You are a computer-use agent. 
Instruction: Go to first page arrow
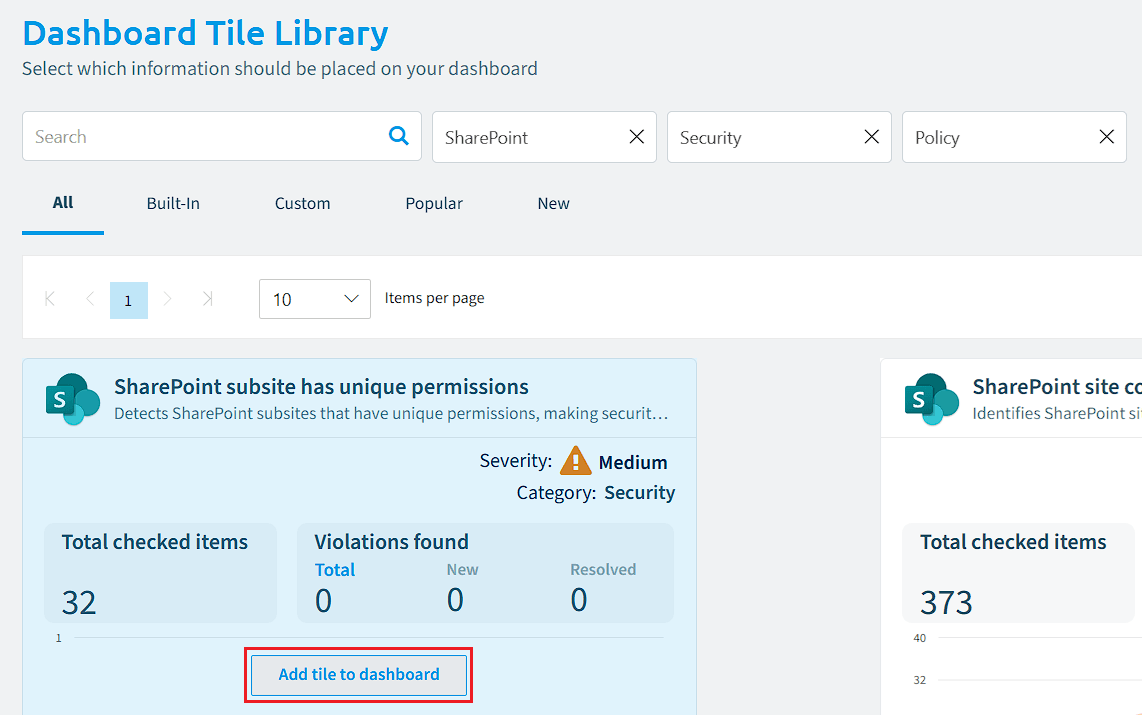(x=50, y=299)
